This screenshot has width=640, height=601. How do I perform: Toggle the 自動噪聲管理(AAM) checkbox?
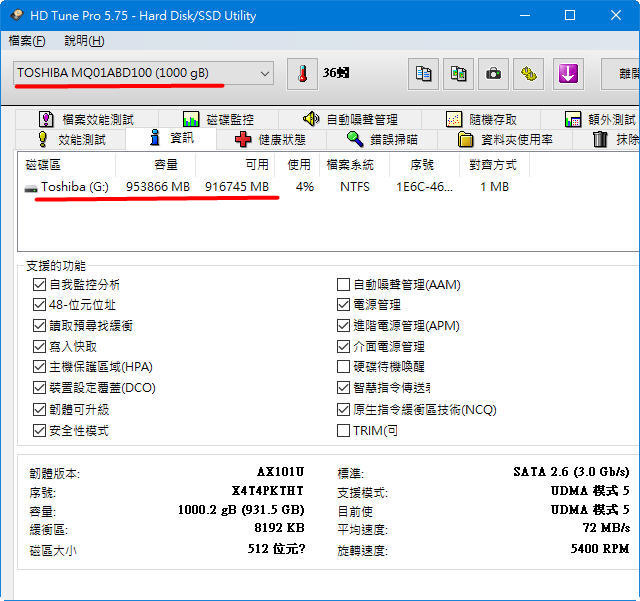343,284
